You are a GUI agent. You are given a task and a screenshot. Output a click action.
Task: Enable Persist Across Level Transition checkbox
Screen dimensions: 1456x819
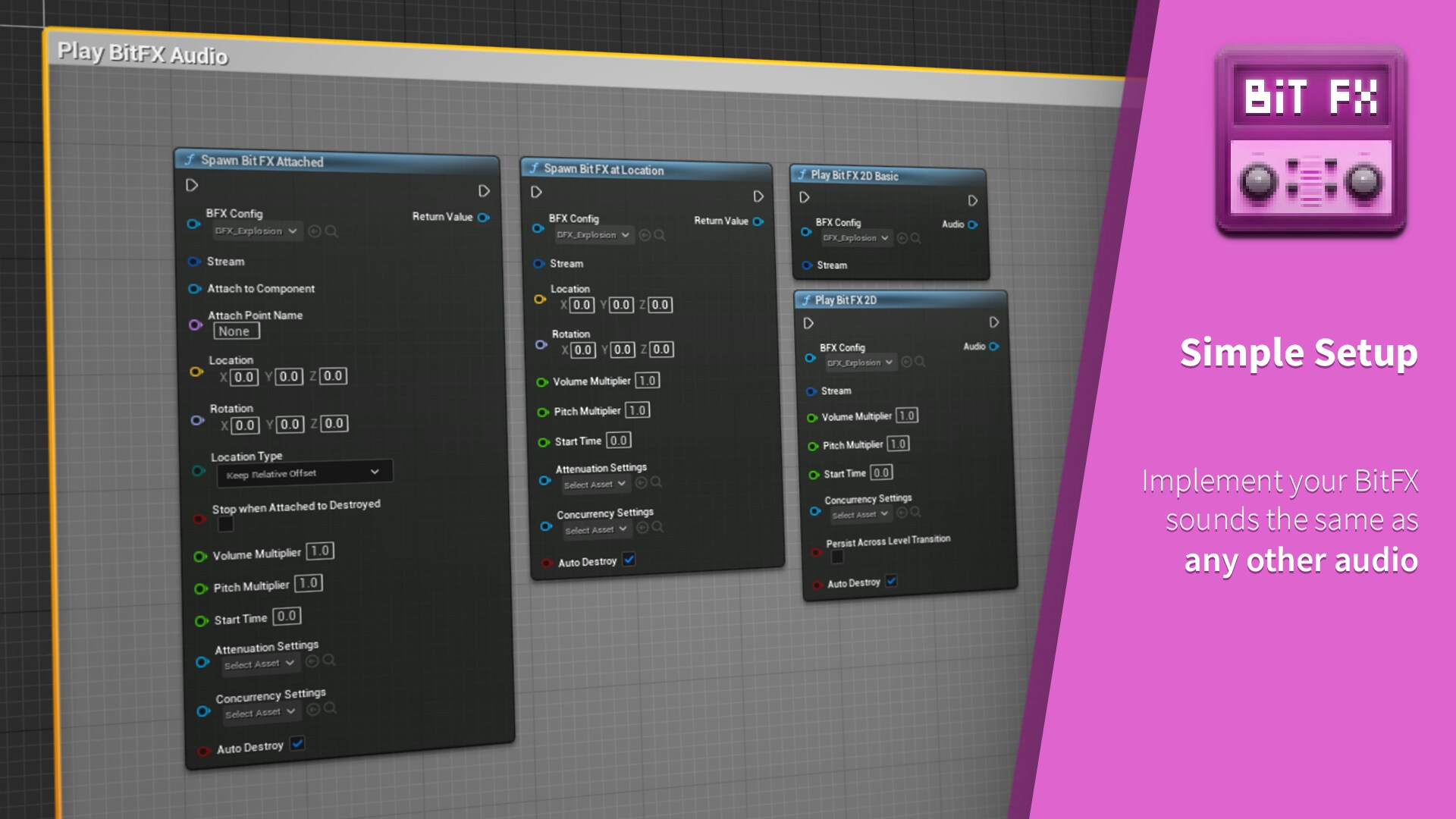point(837,557)
